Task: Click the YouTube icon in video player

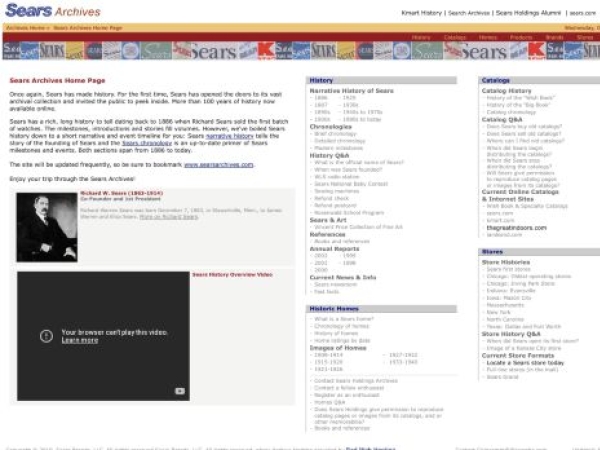Action: (x=180, y=391)
